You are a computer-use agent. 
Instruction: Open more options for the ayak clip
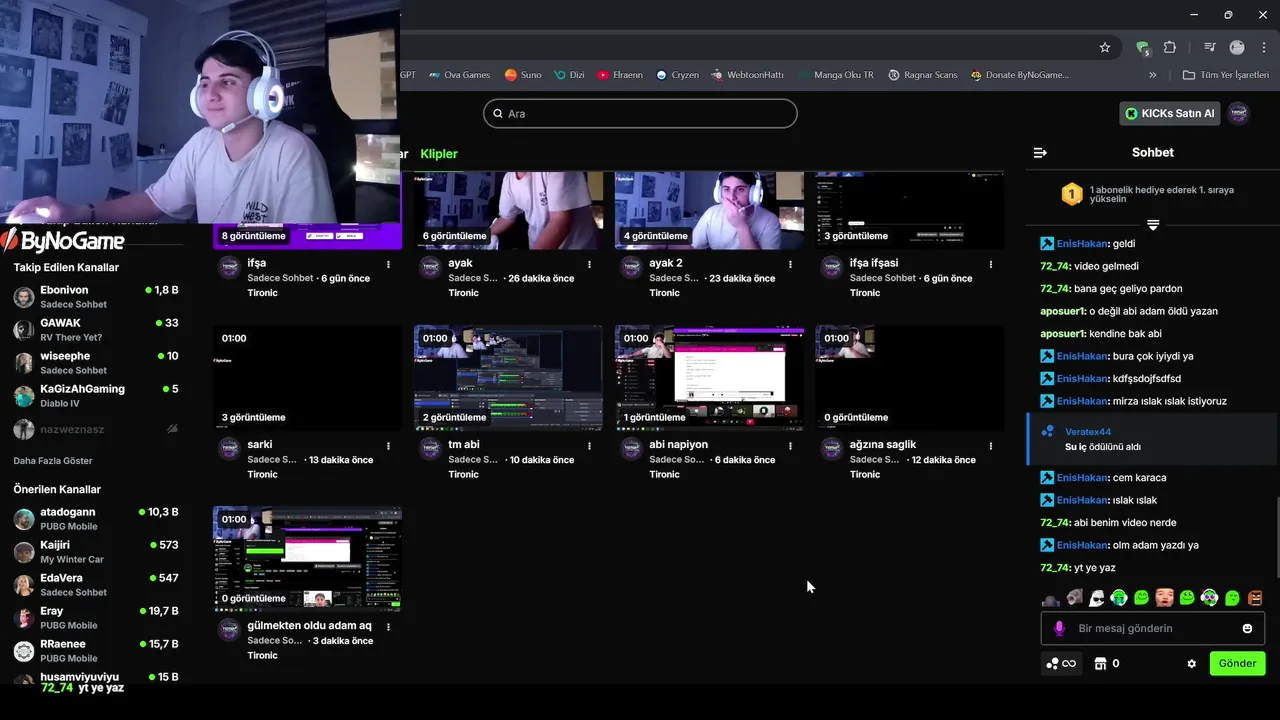[589, 264]
